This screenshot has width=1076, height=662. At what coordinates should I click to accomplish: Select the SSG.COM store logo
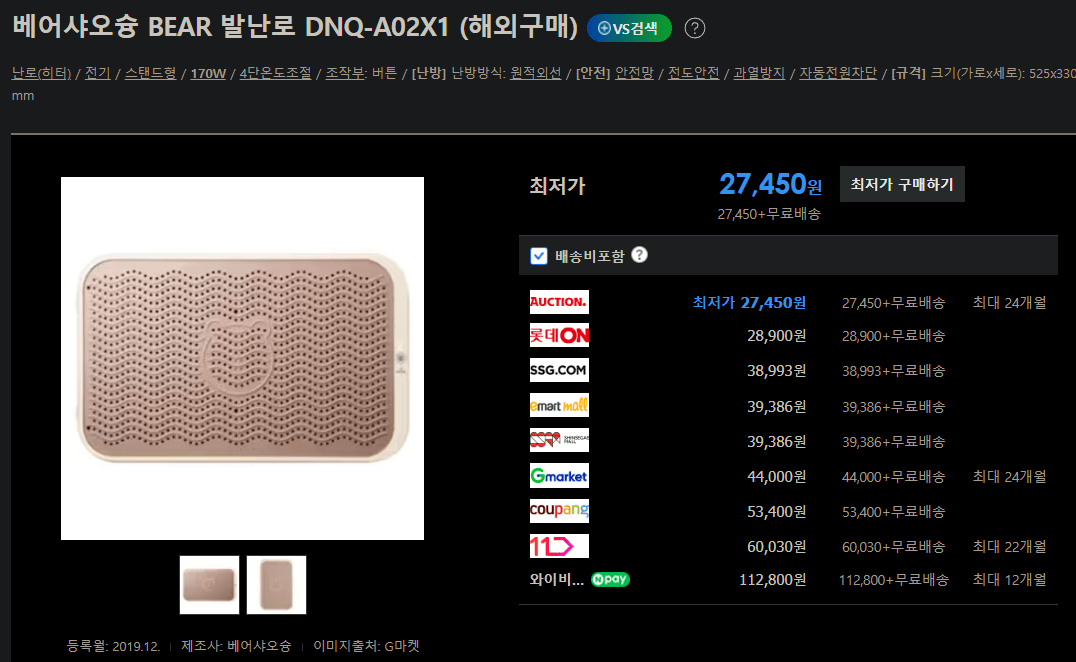tap(559, 370)
